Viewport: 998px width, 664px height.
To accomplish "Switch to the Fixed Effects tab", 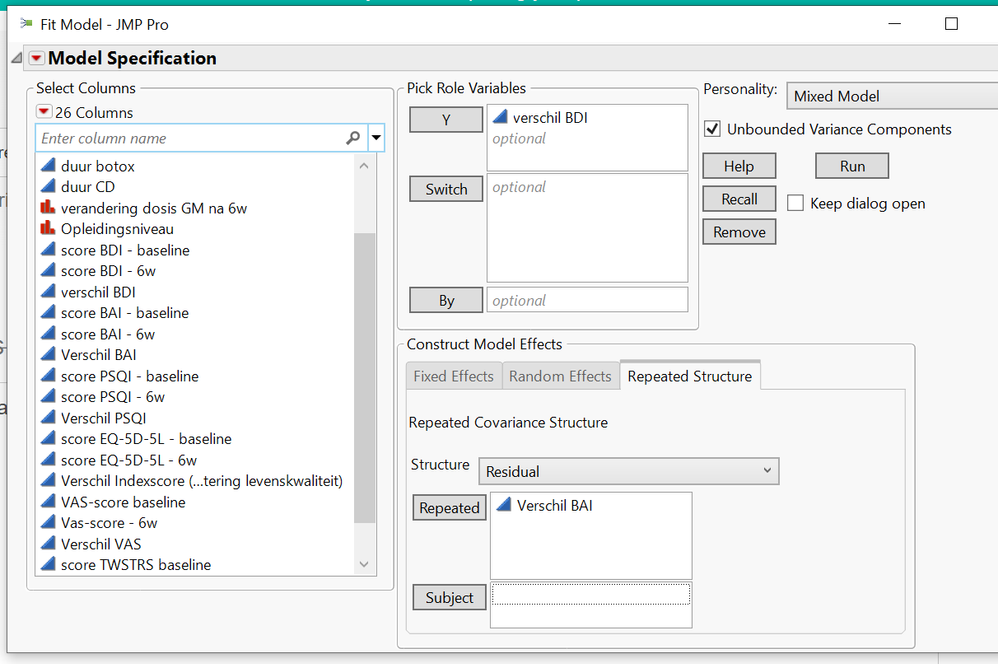I will tap(452, 376).
